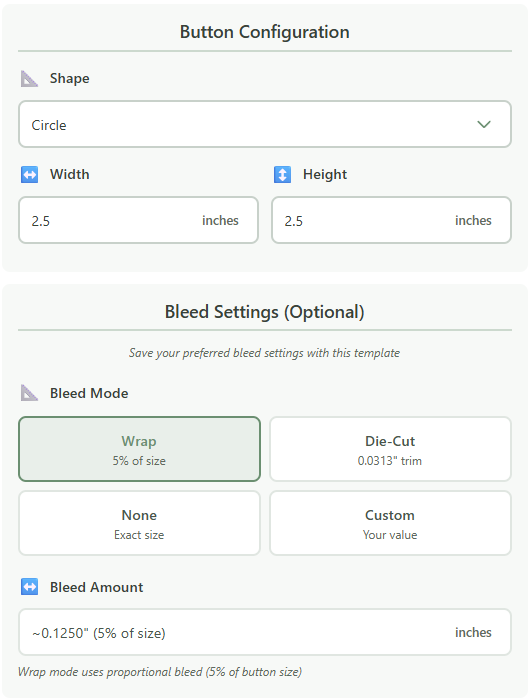The height and width of the screenshot is (699, 529).
Task: Select the Die-Cut bleed mode option
Action: point(390,449)
